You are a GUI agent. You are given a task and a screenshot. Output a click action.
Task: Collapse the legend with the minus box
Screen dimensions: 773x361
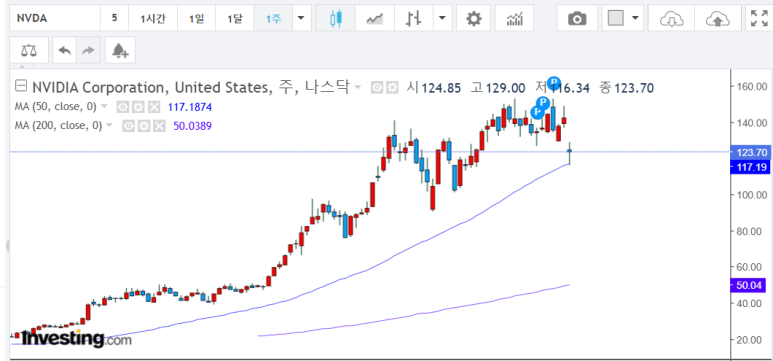click(21, 87)
